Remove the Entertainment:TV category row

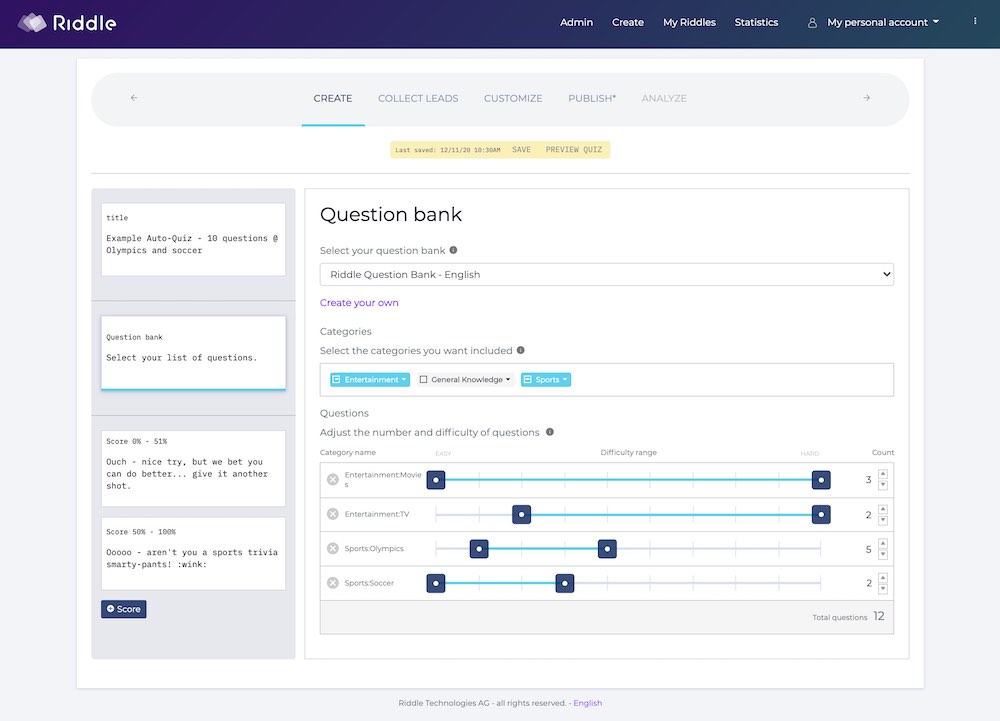tap(332, 514)
